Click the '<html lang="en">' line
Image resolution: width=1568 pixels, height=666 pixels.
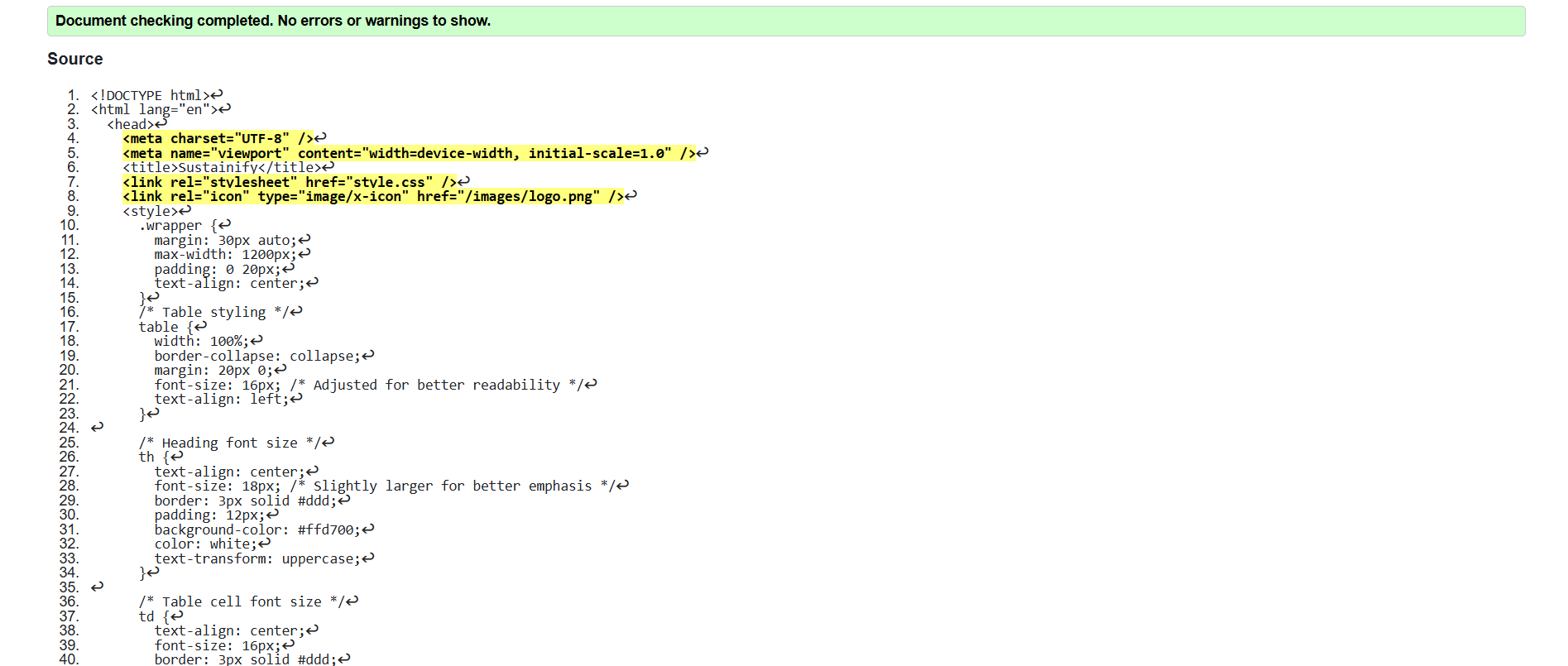coord(161,109)
